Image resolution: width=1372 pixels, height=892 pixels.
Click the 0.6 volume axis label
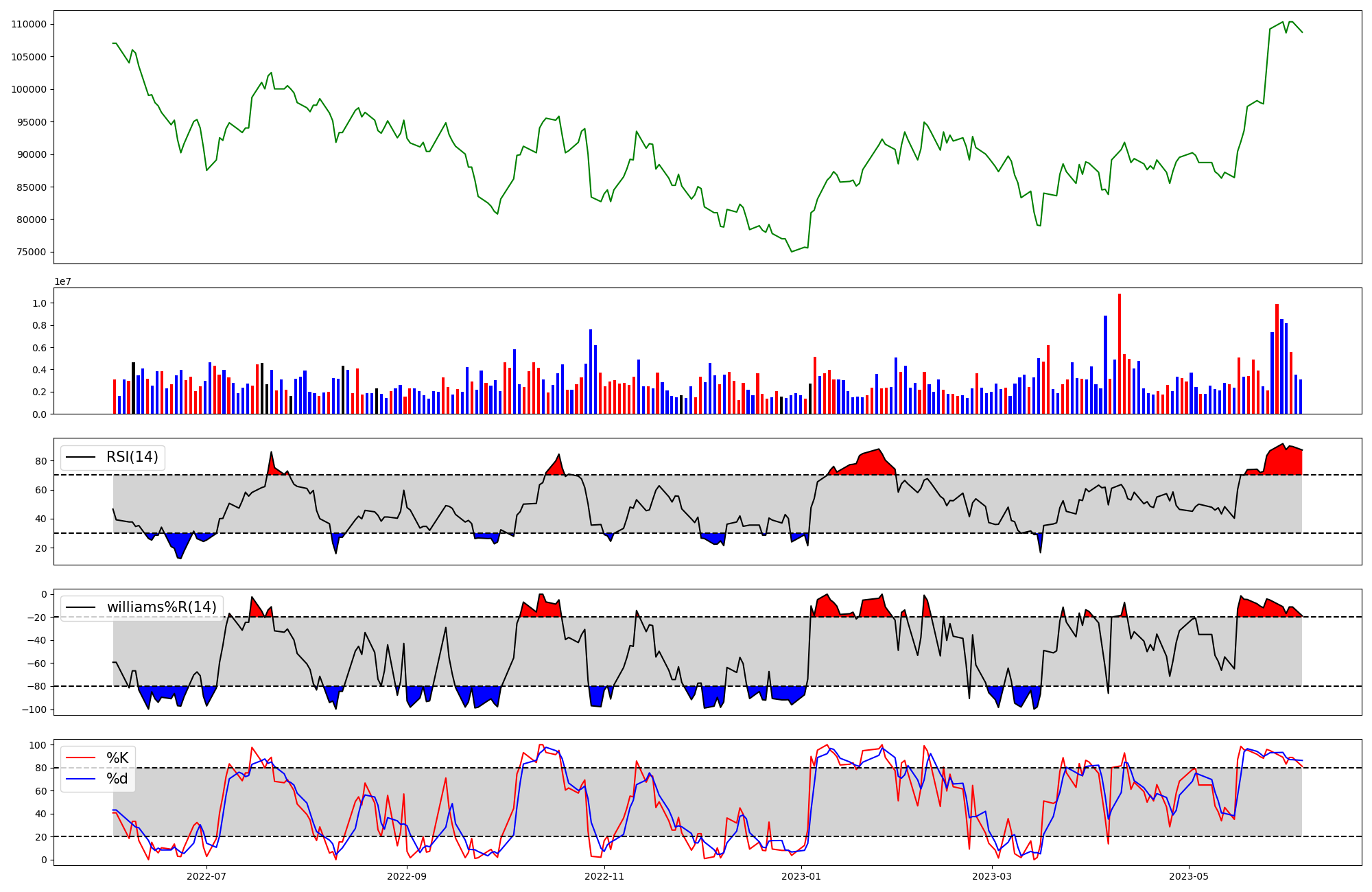point(39,348)
